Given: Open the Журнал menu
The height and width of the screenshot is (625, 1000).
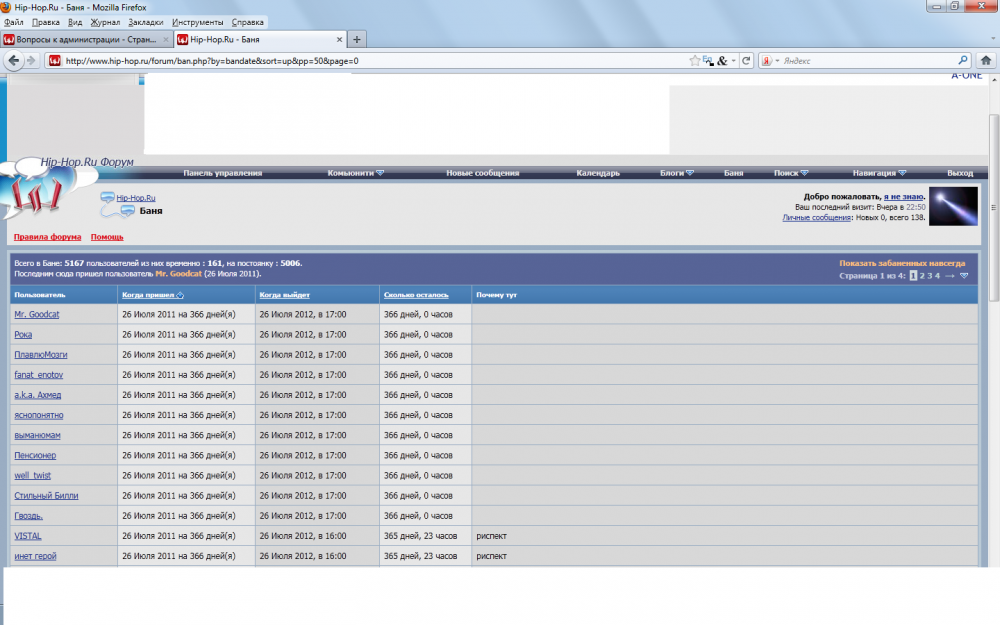Looking at the screenshot, I should 105,22.
